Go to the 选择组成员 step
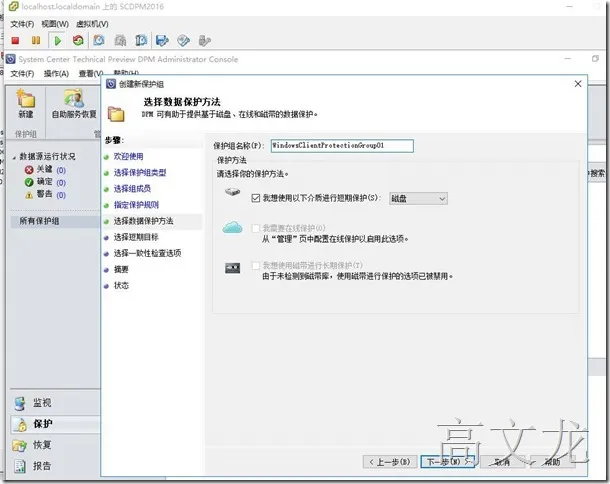The image size is (610, 484). pyautogui.click(x=132, y=189)
